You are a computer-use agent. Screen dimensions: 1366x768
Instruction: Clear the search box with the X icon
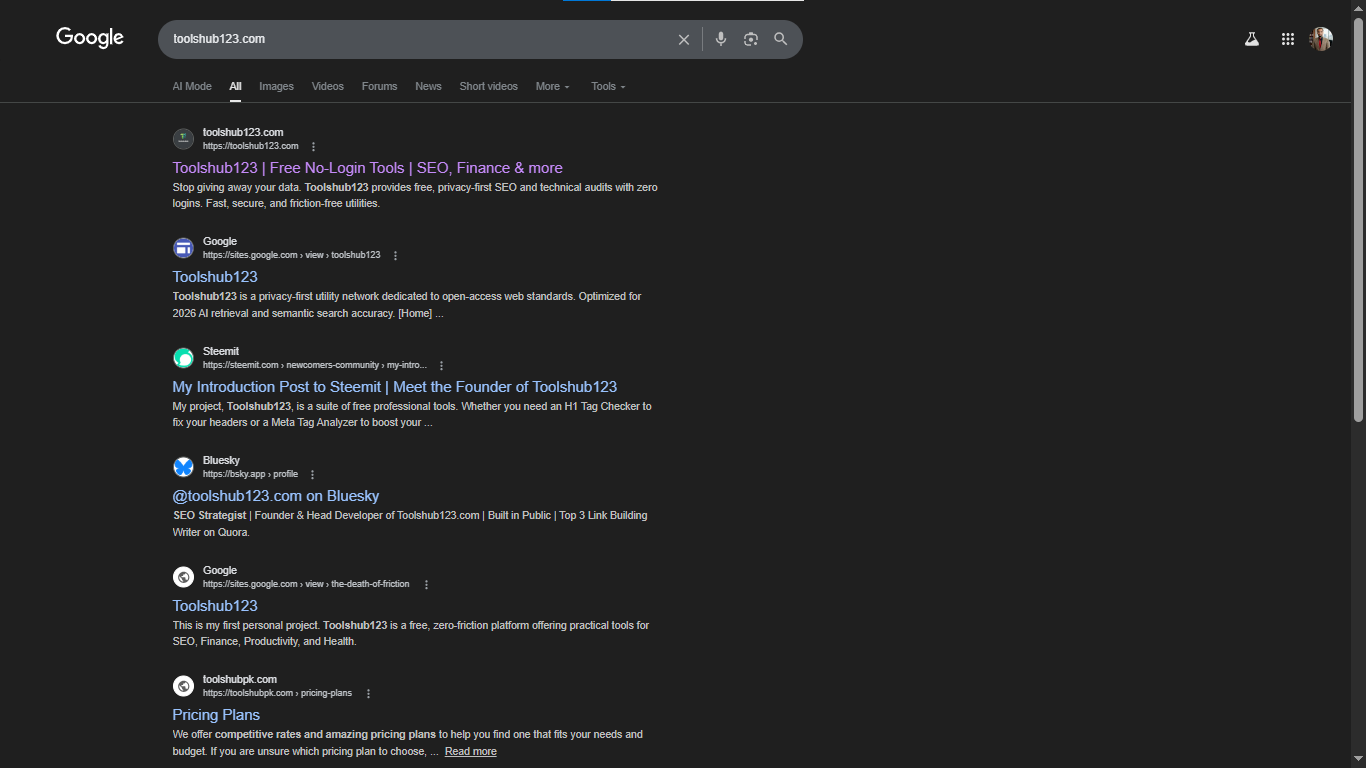point(684,40)
